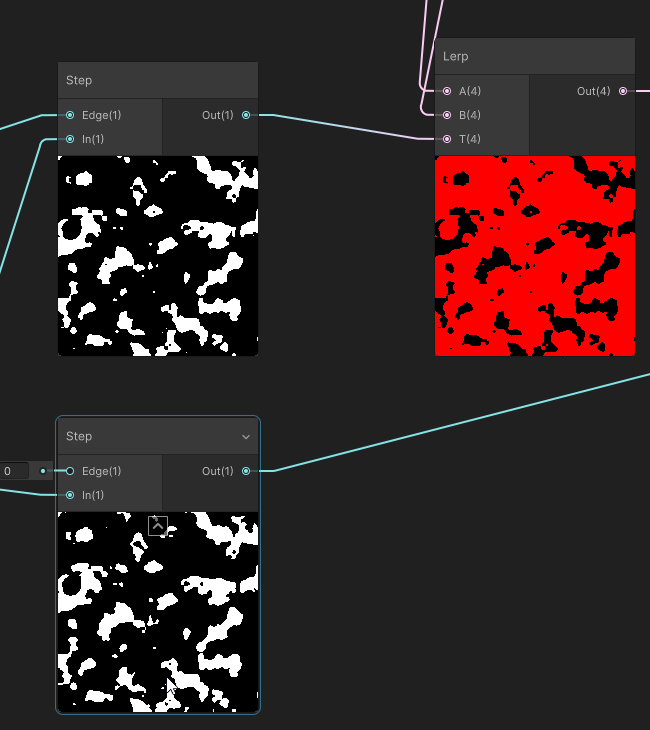Click the In(1) port of the selected Step node
650x730 pixels.
click(70, 495)
